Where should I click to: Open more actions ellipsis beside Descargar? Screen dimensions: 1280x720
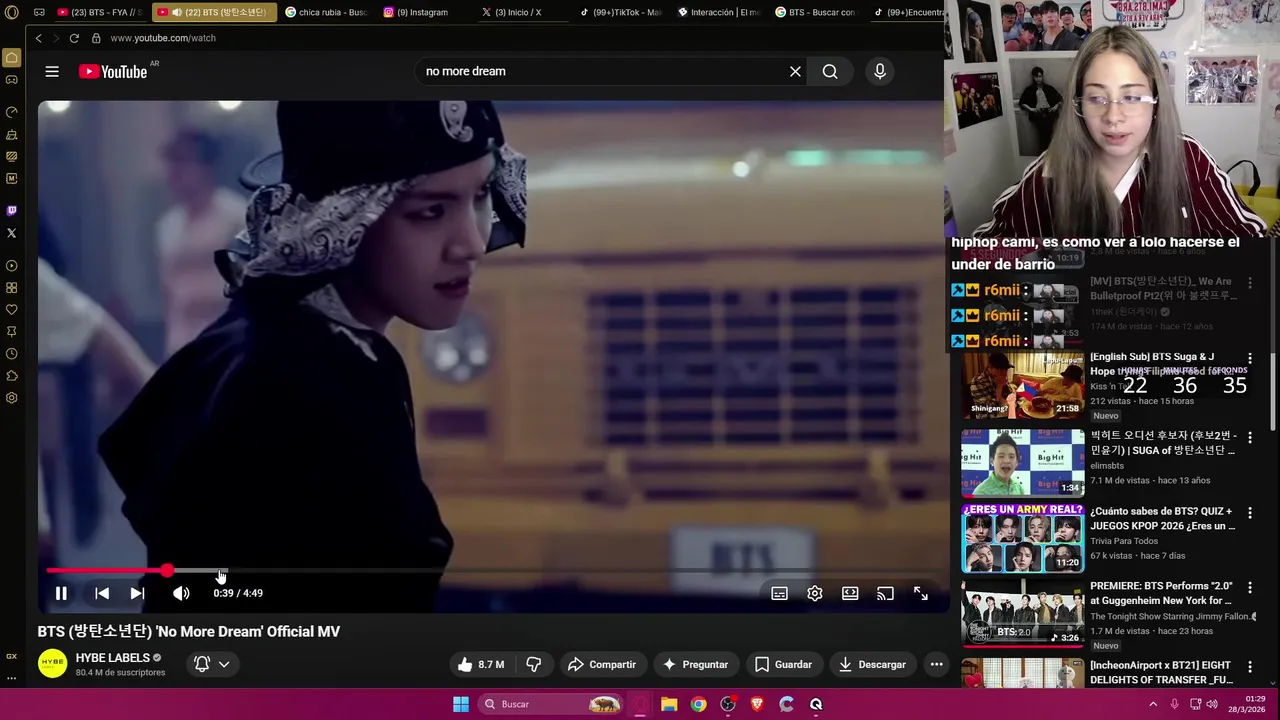point(936,664)
